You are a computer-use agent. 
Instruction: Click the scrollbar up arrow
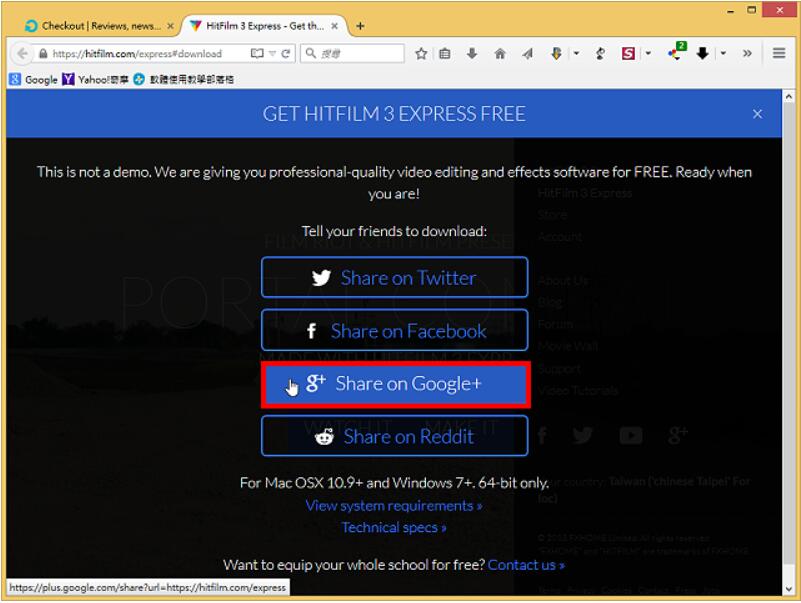788,97
